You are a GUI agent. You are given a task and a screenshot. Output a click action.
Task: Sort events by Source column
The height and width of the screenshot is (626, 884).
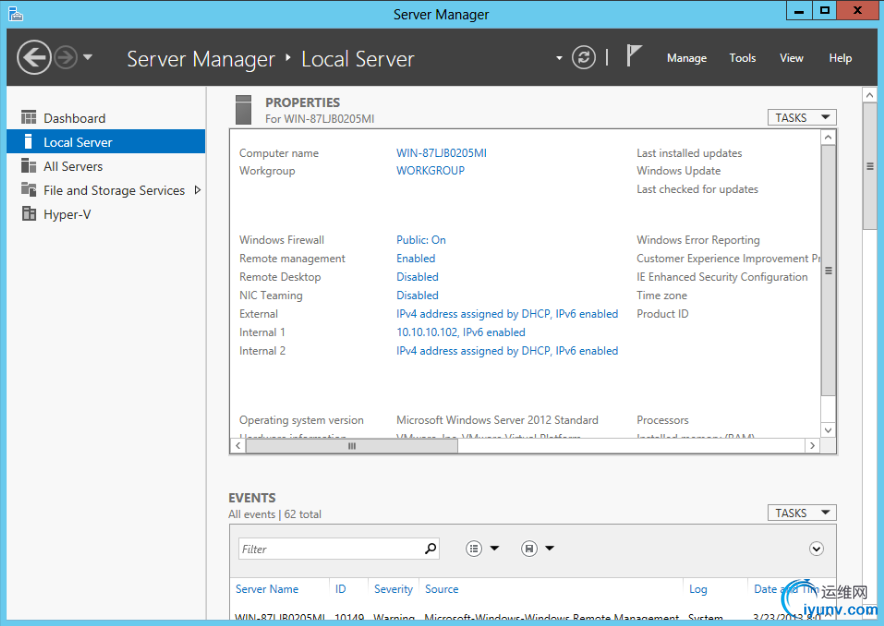[x=441, y=589]
